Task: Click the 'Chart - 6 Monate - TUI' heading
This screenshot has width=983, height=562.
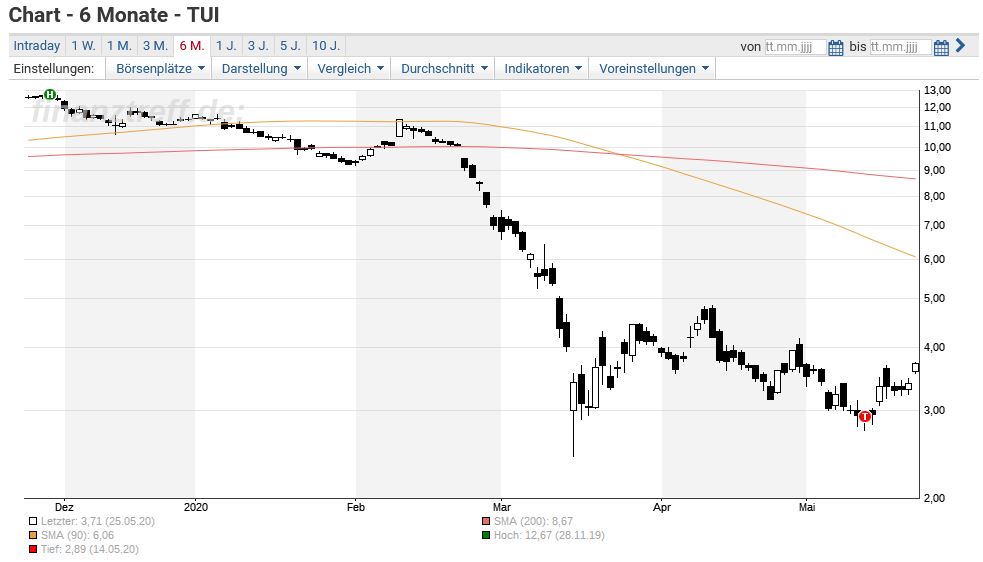Action: [114, 14]
